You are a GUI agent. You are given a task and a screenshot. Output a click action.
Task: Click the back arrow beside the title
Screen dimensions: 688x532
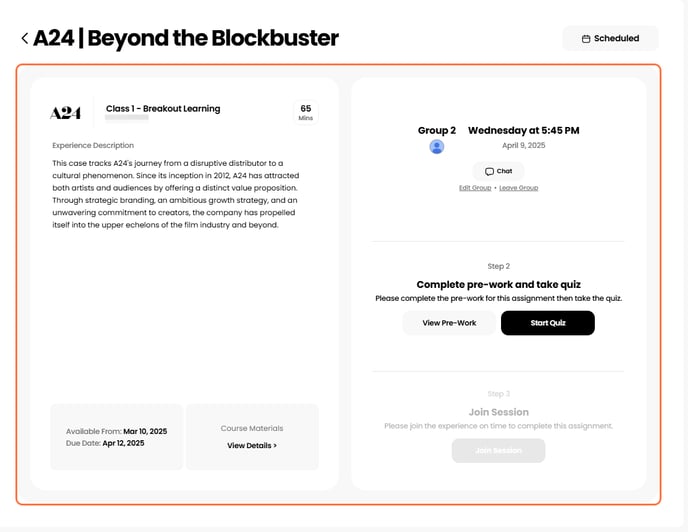click(x=24, y=39)
